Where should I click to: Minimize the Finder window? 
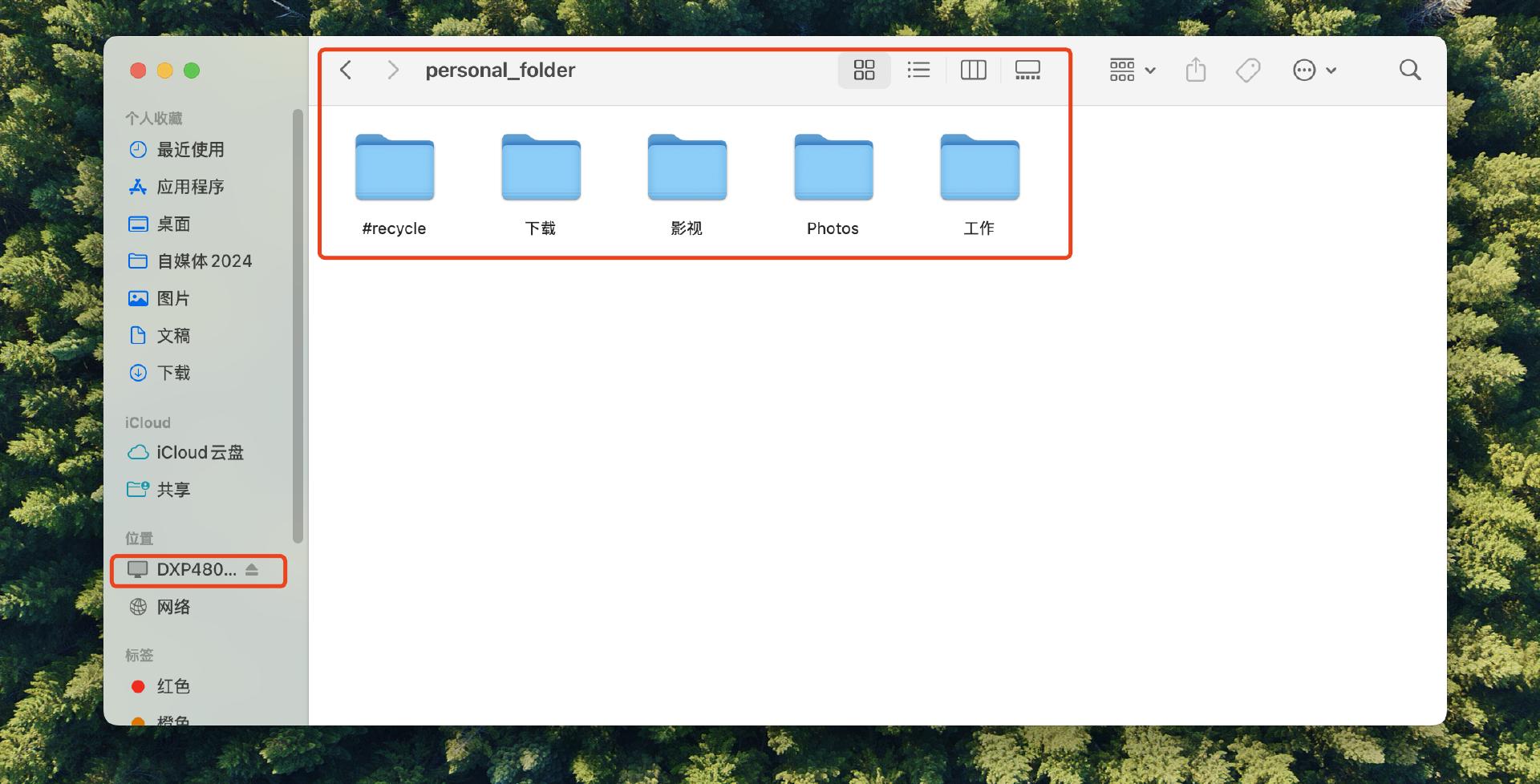pos(165,71)
